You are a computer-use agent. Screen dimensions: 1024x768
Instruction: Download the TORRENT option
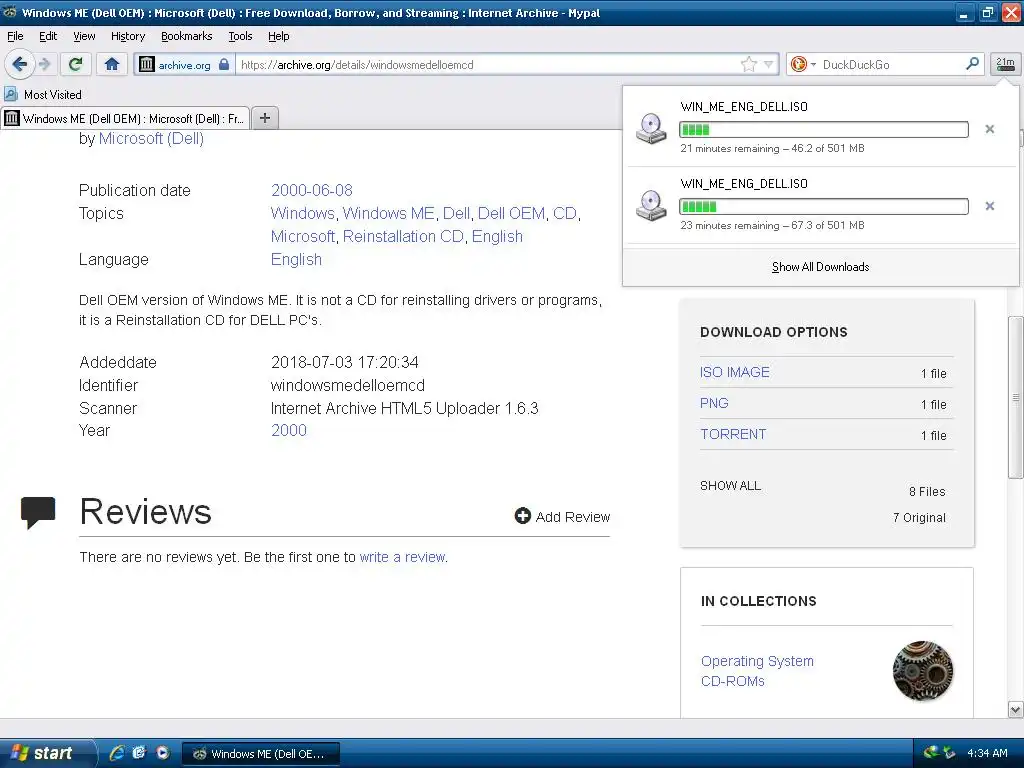point(733,434)
